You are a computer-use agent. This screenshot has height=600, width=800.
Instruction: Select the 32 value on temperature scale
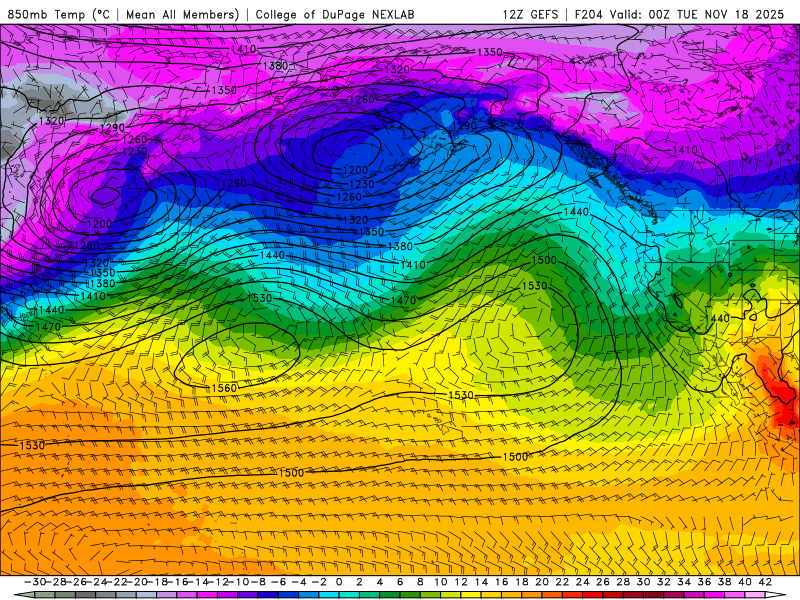click(664, 582)
